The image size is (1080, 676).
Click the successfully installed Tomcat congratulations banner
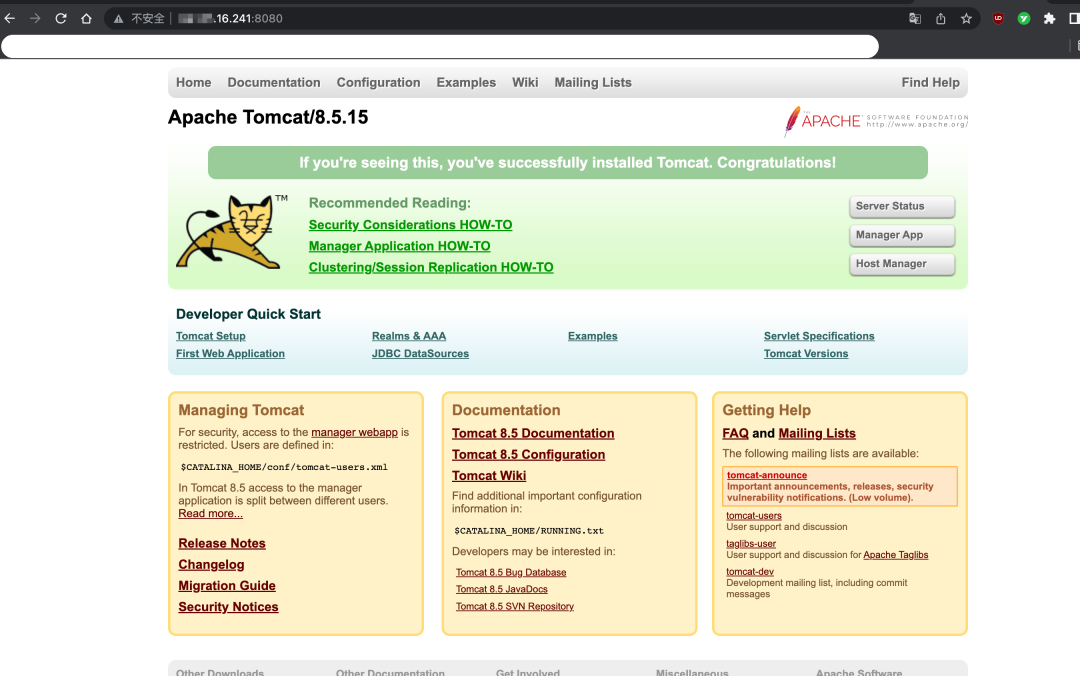(x=568, y=163)
